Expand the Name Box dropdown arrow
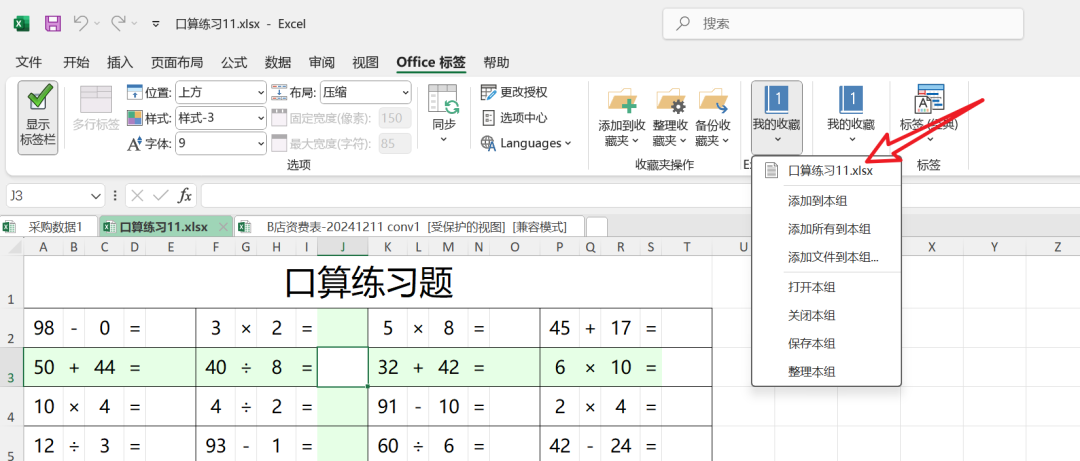The width and height of the screenshot is (1080, 461). tap(96, 196)
